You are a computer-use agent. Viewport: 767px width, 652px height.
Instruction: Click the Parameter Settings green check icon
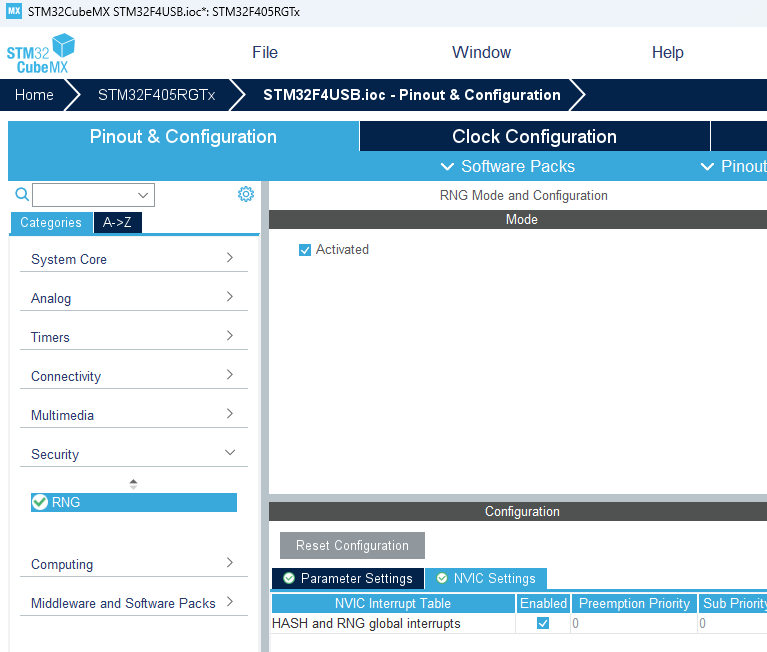[289, 578]
